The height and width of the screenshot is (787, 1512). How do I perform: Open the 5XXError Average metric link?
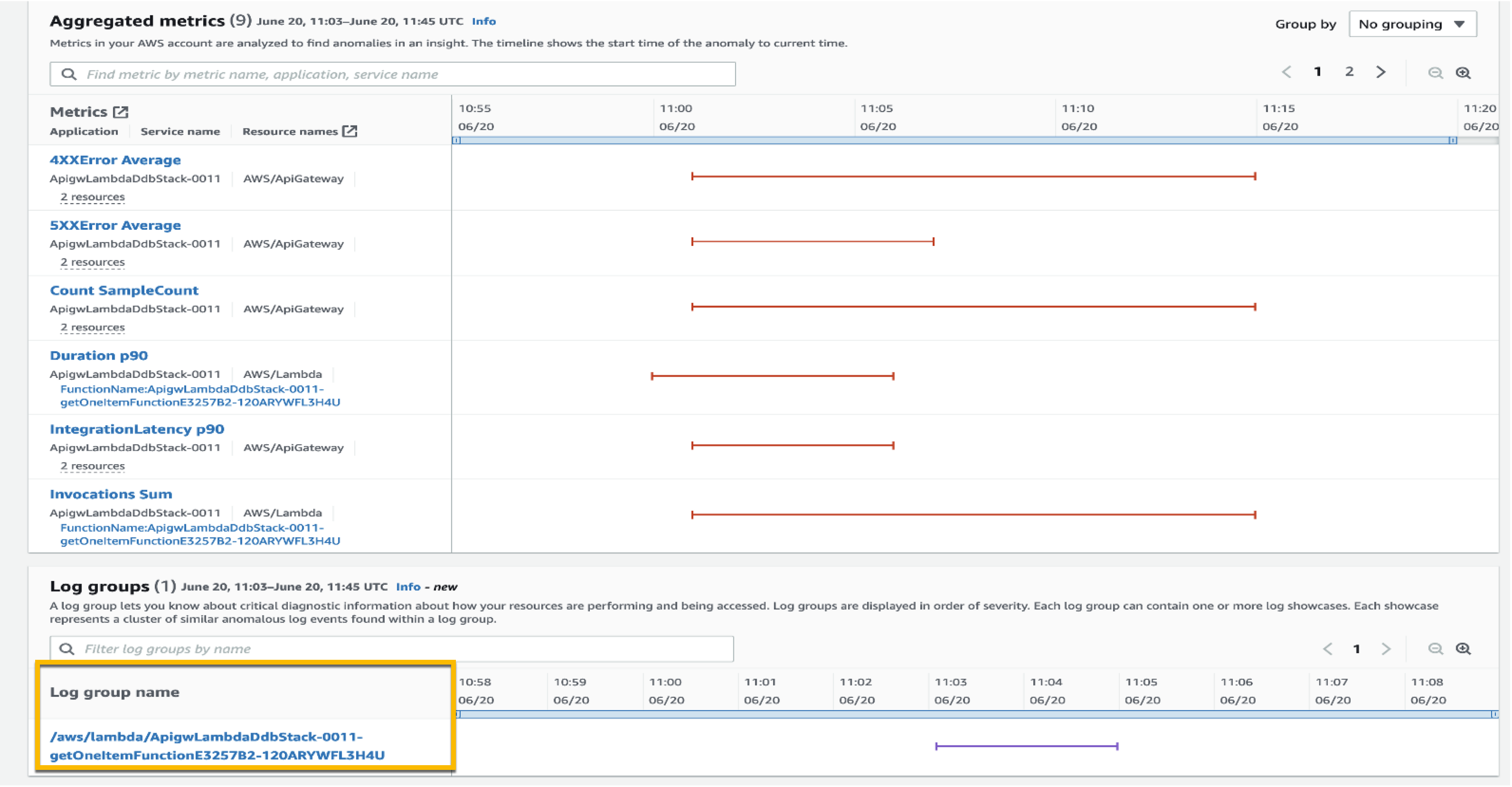pyautogui.click(x=115, y=225)
